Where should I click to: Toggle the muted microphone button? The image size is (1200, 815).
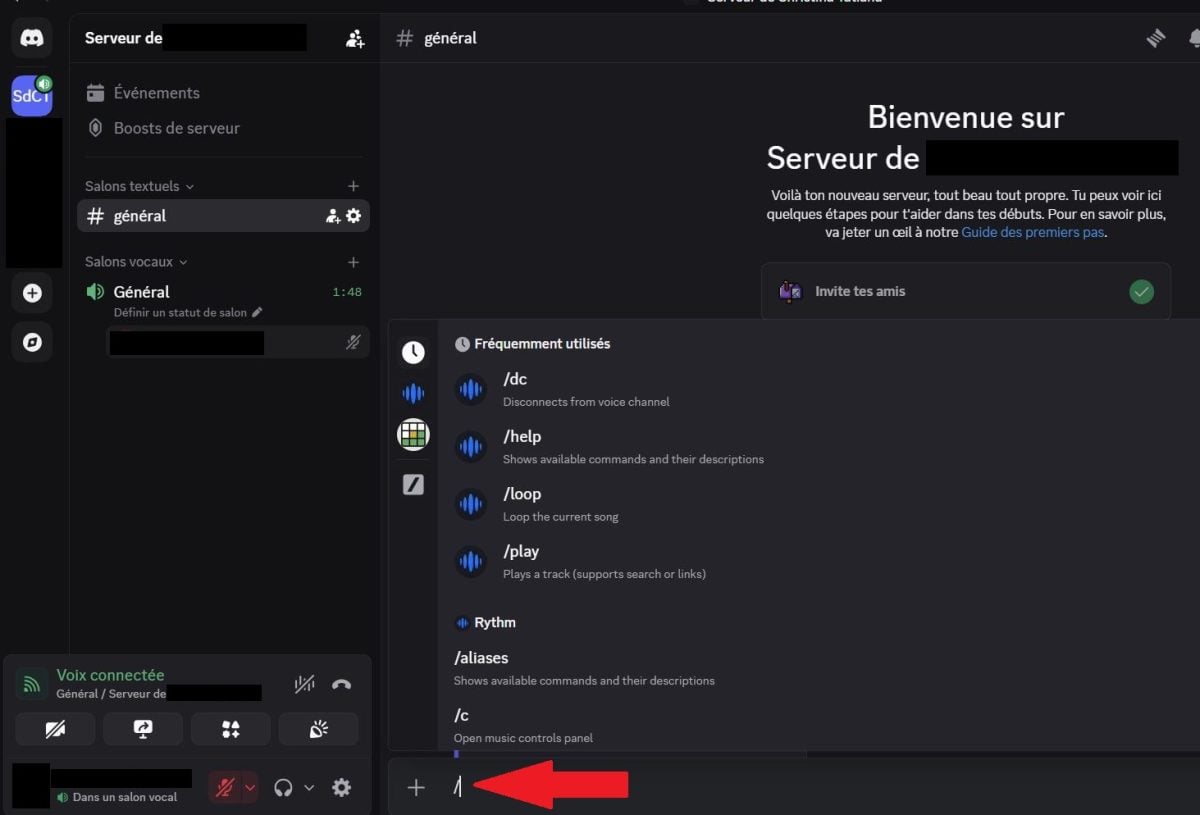coord(225,787)
